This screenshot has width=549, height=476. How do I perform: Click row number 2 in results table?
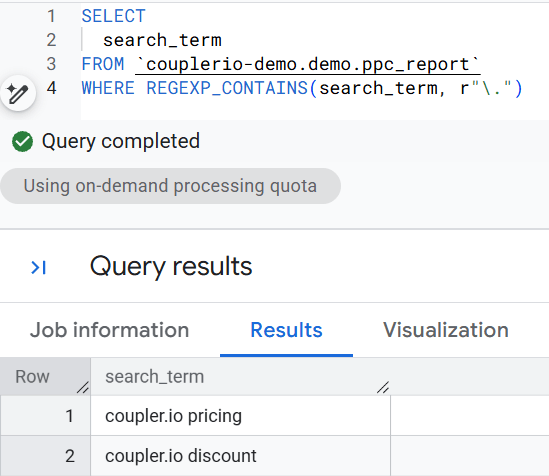(70, 456)
